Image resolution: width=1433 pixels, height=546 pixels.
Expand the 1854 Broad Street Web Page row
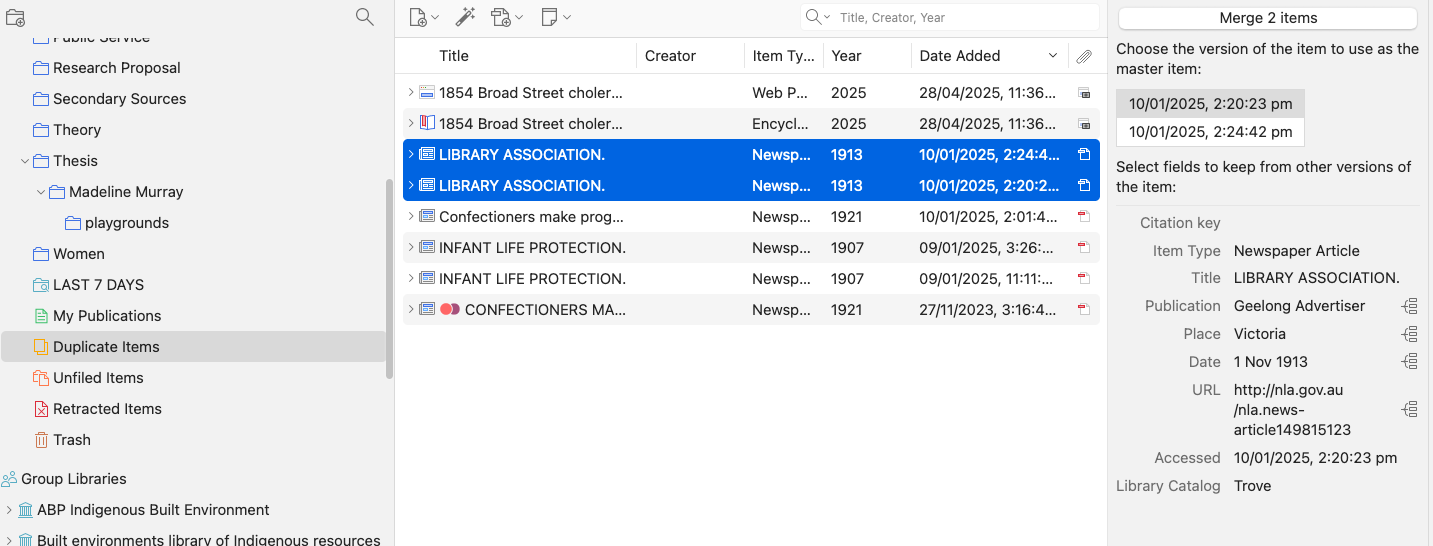pyautogui.click(x=410, y=93)
